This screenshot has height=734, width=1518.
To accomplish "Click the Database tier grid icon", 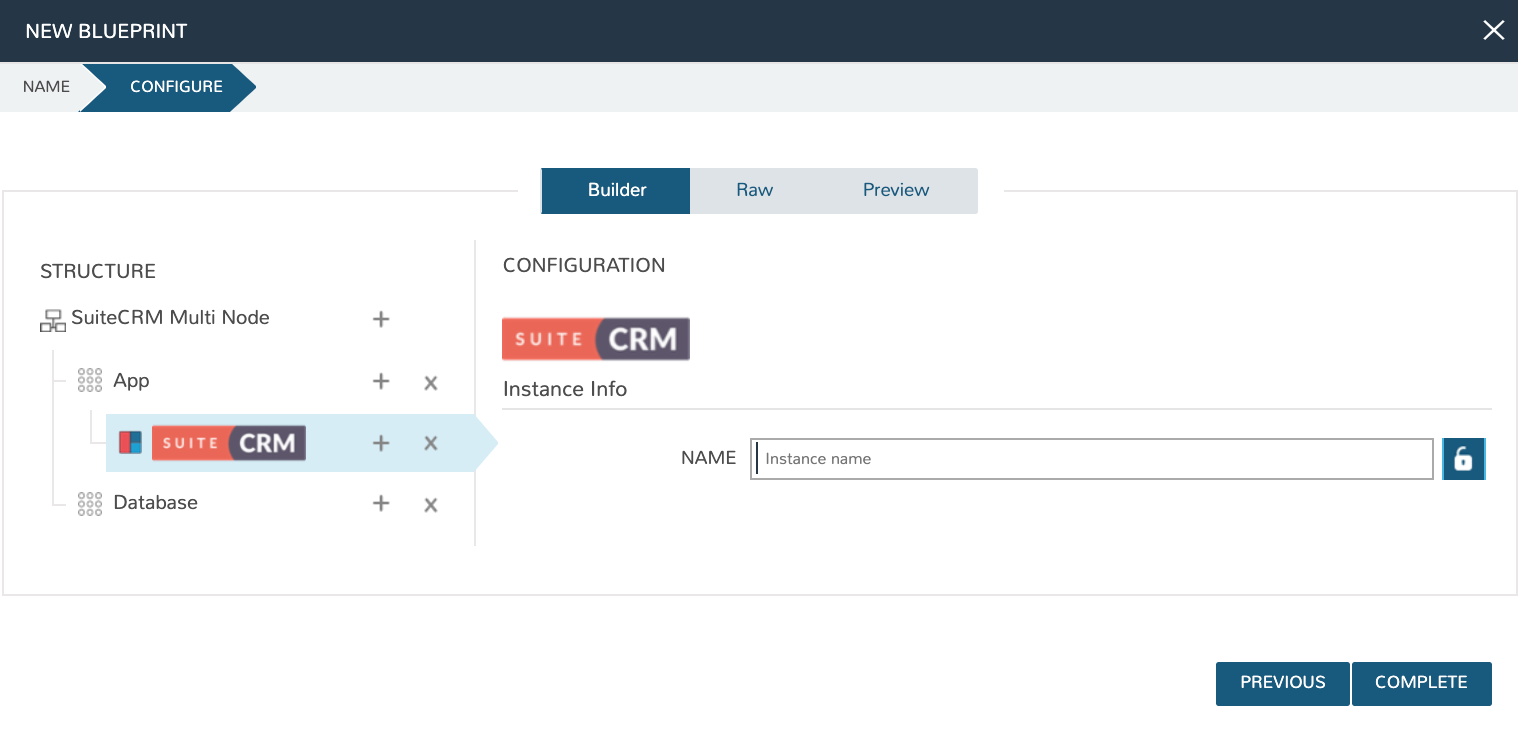I will click(90, 503).
